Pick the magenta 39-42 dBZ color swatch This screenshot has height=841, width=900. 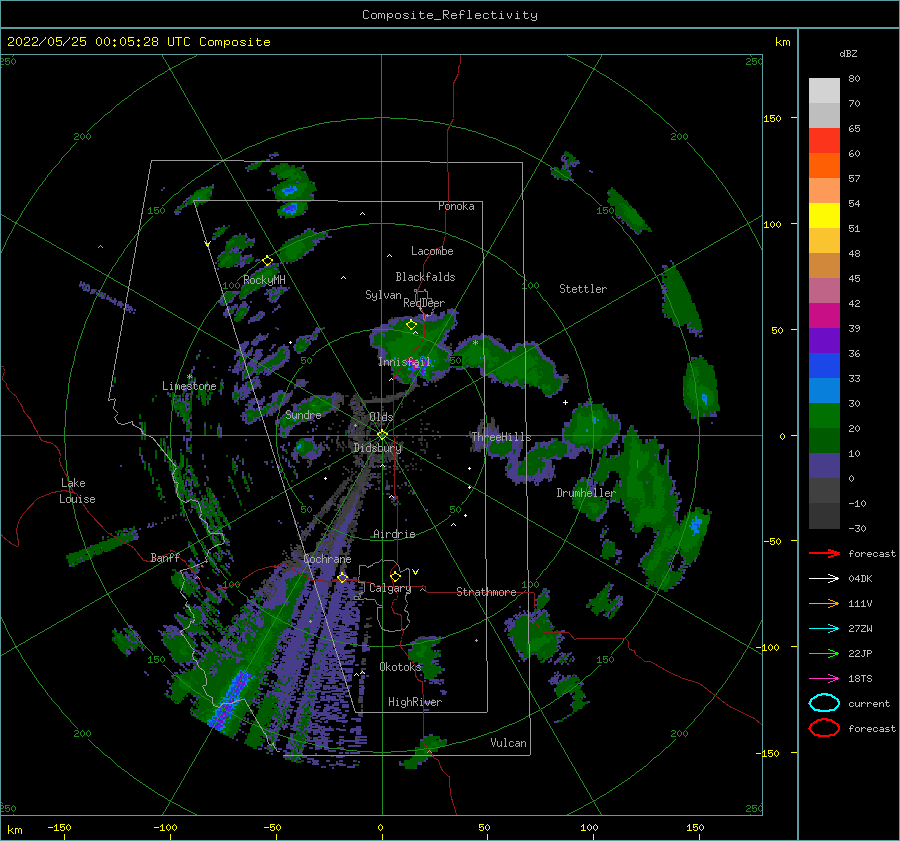[824, 316]
